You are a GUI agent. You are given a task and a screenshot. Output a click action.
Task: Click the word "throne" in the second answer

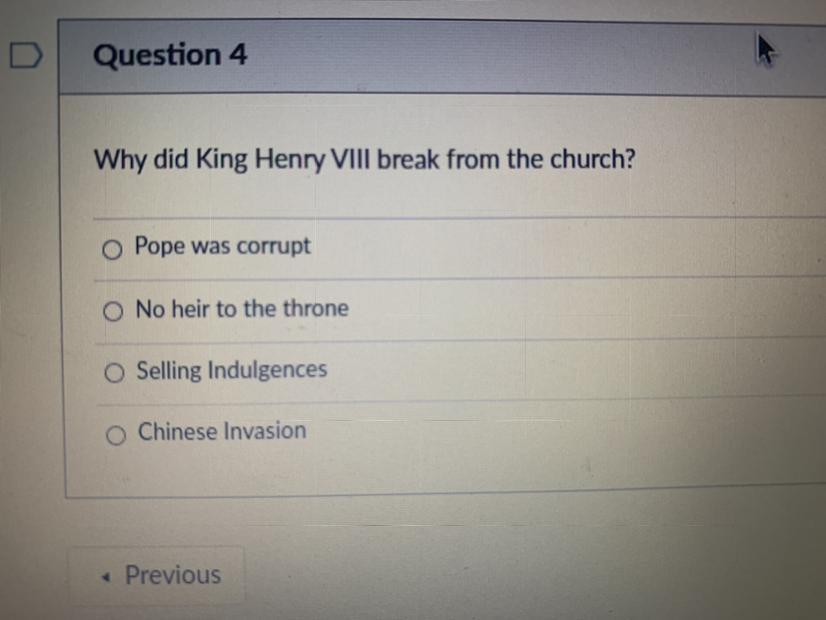click(314, 309)
